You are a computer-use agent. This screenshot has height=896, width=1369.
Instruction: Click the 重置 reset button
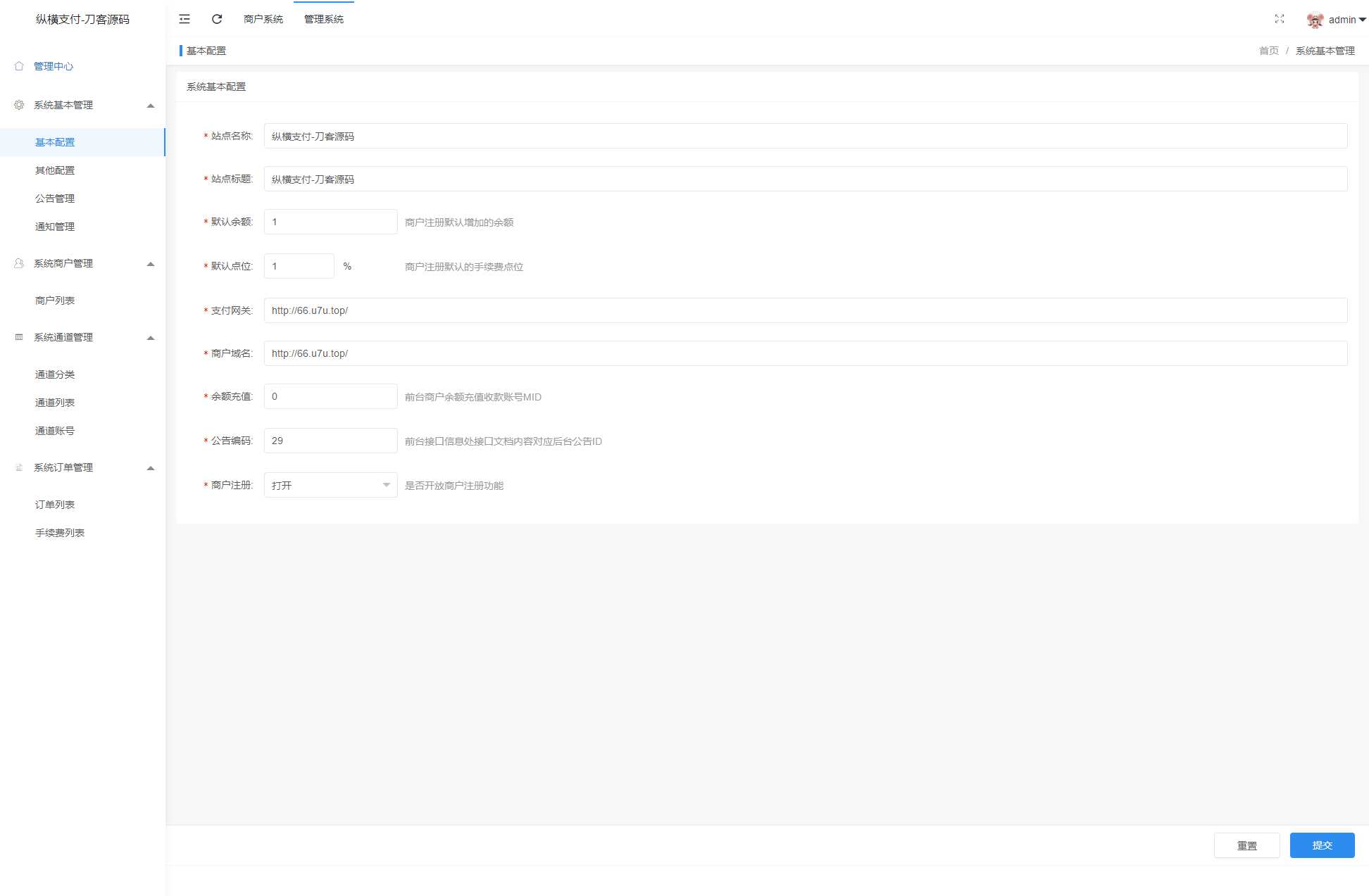[x=1246, y=845]
